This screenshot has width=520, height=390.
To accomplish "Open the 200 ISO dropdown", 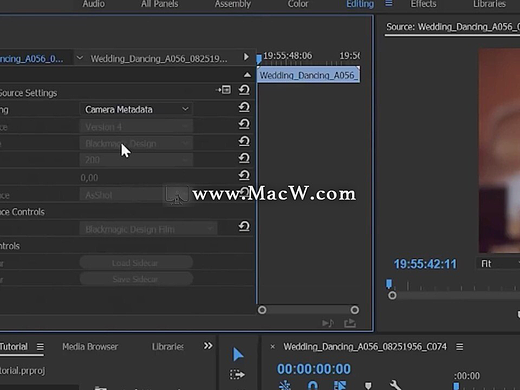I will tap(136, 160).
